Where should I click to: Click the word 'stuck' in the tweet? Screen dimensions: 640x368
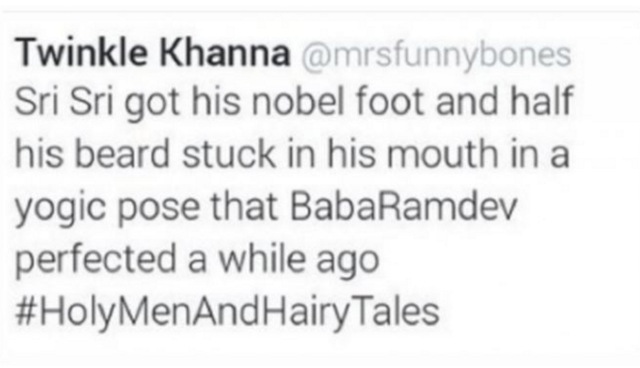click(x=229, y=153)
